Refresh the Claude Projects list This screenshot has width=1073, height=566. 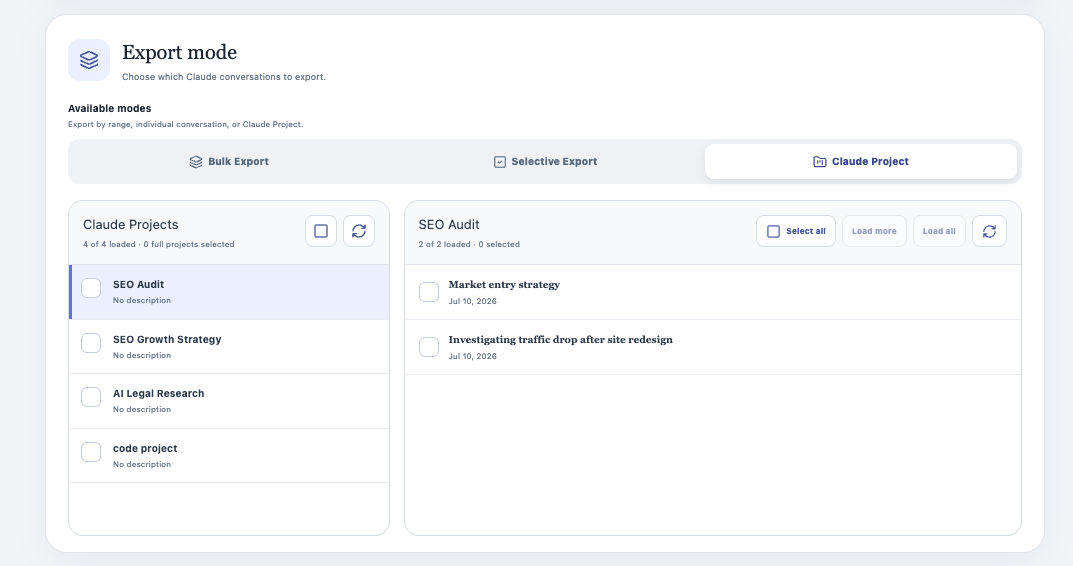coord(359,231)
